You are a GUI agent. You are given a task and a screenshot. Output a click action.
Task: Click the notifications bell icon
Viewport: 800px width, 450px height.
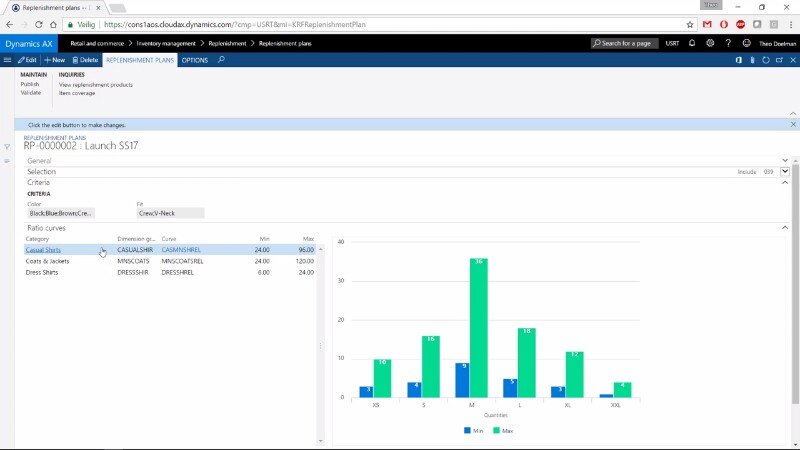click(692, 44)
